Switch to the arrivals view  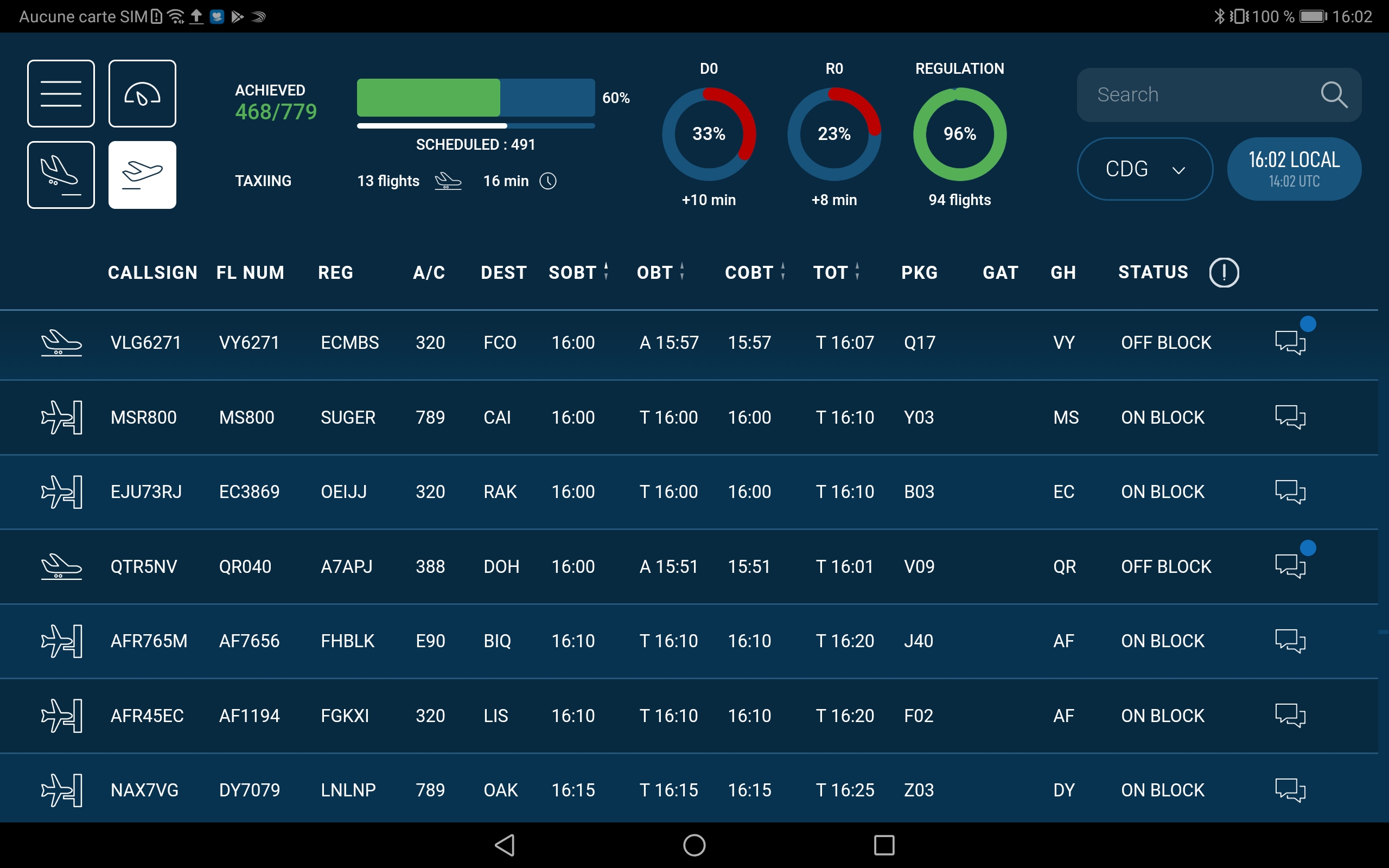pos(60,174)
